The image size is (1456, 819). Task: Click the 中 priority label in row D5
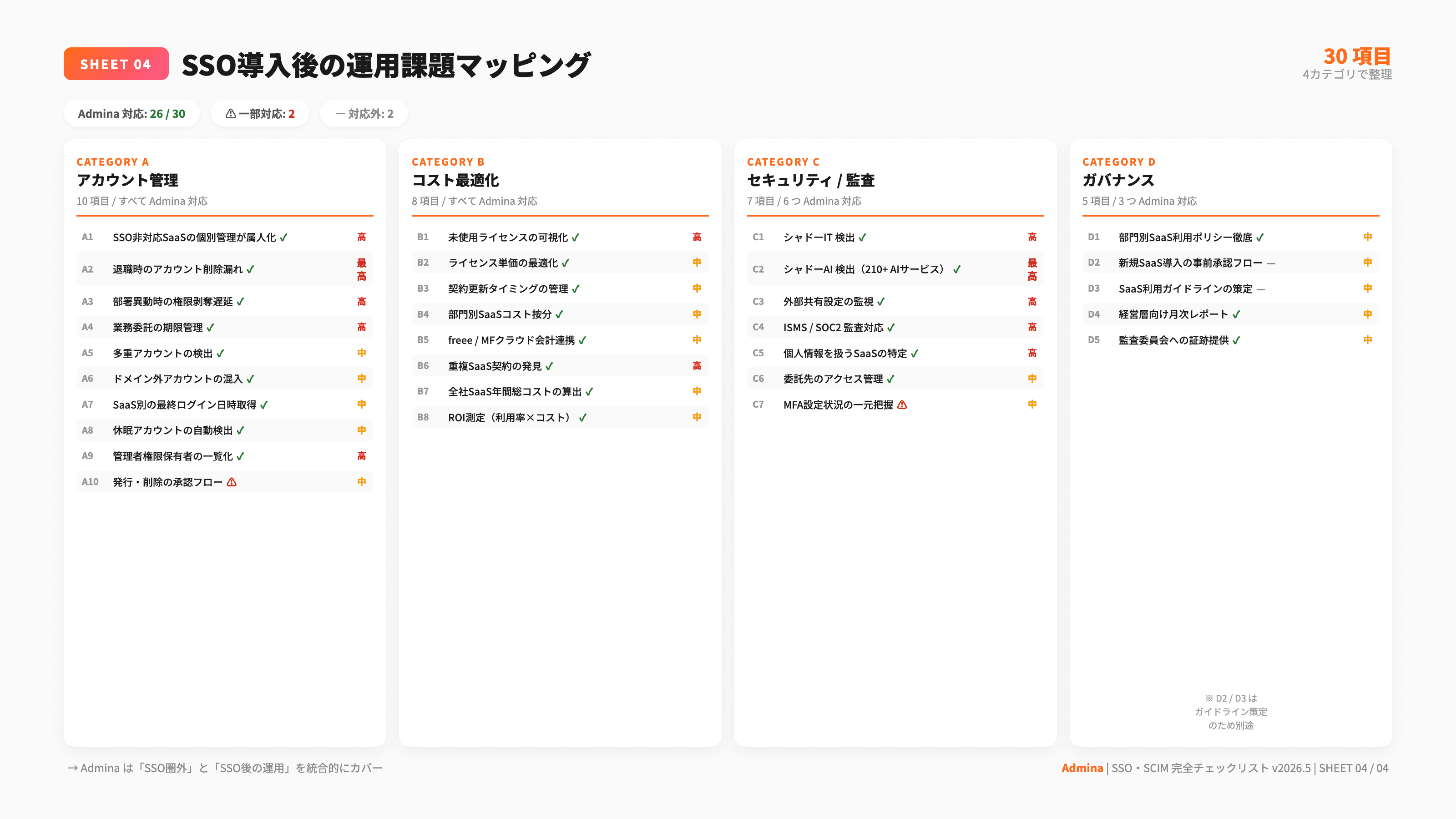(1368, 340)
